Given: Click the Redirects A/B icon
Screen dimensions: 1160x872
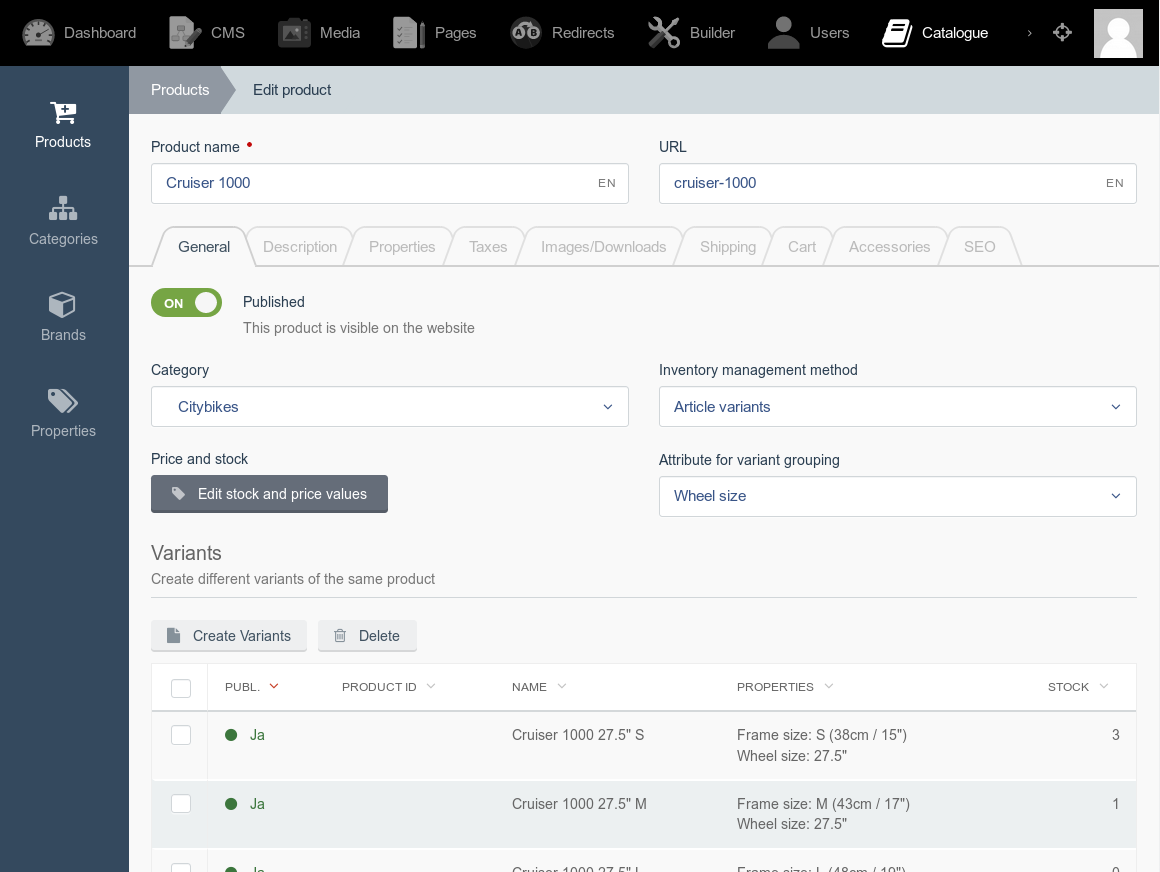Looking at the screenshot, I should click(x=526, y=33).
